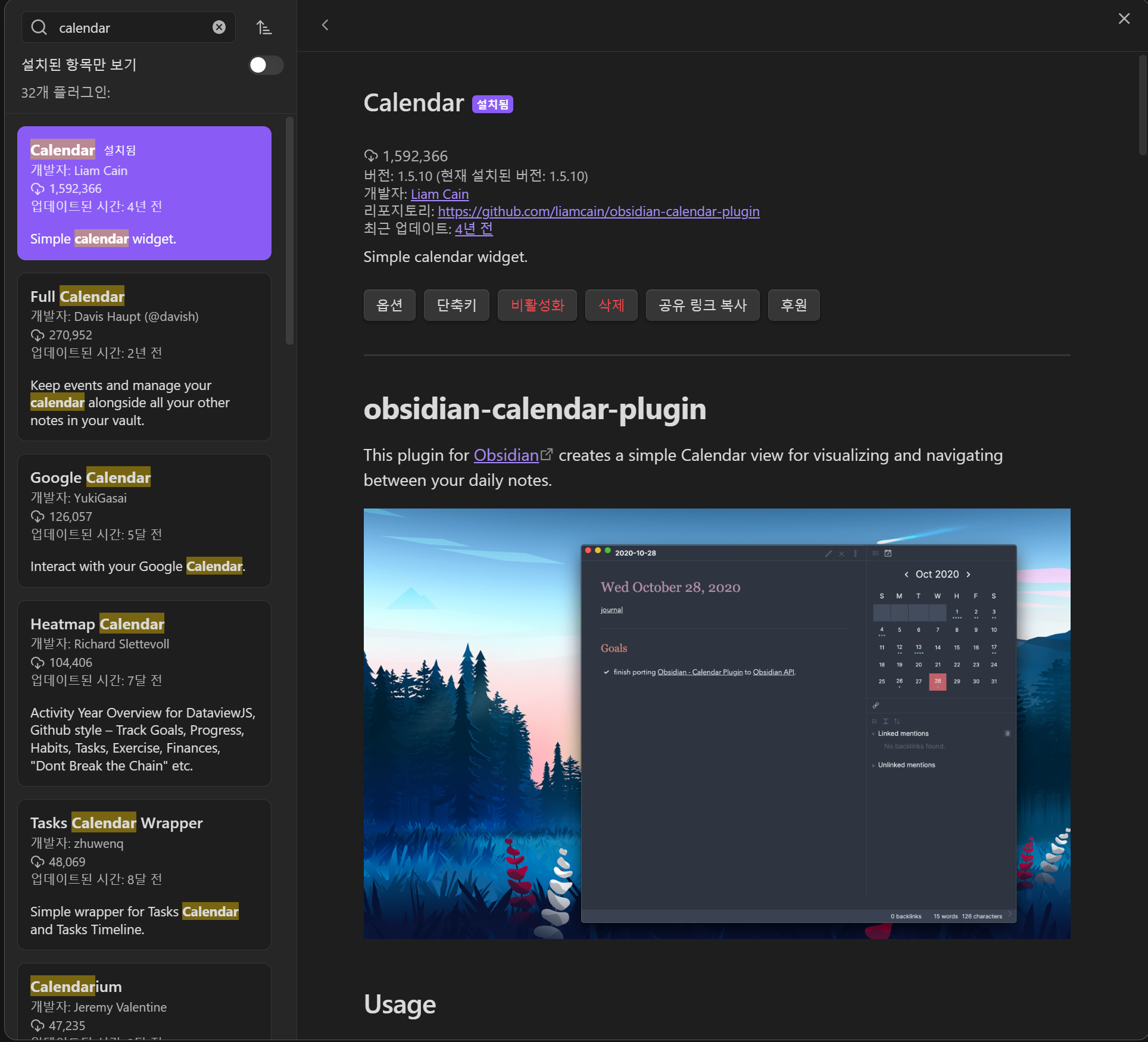Select the Full Calendar plugin card
This screenshot has width=1148, height=1042.
coord(144,357)
